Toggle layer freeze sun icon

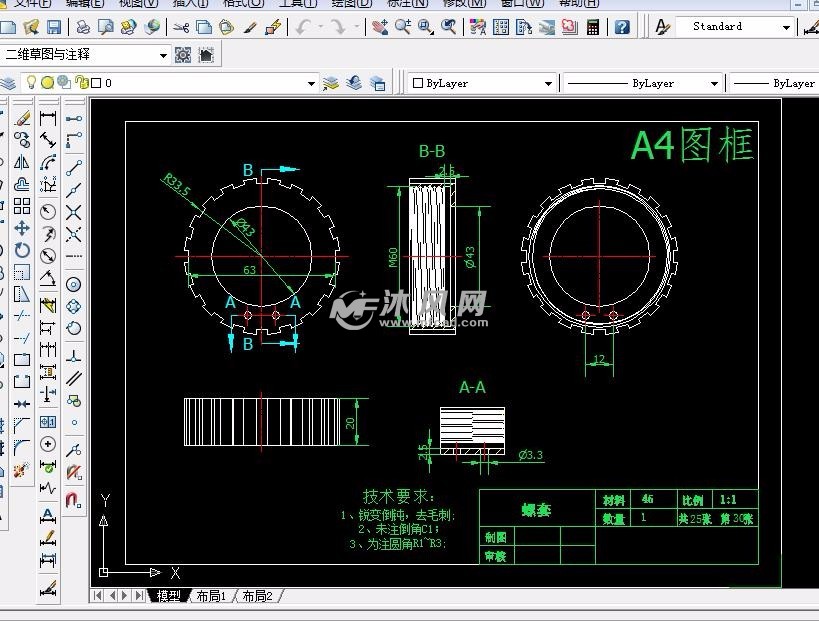click(47, 83)
